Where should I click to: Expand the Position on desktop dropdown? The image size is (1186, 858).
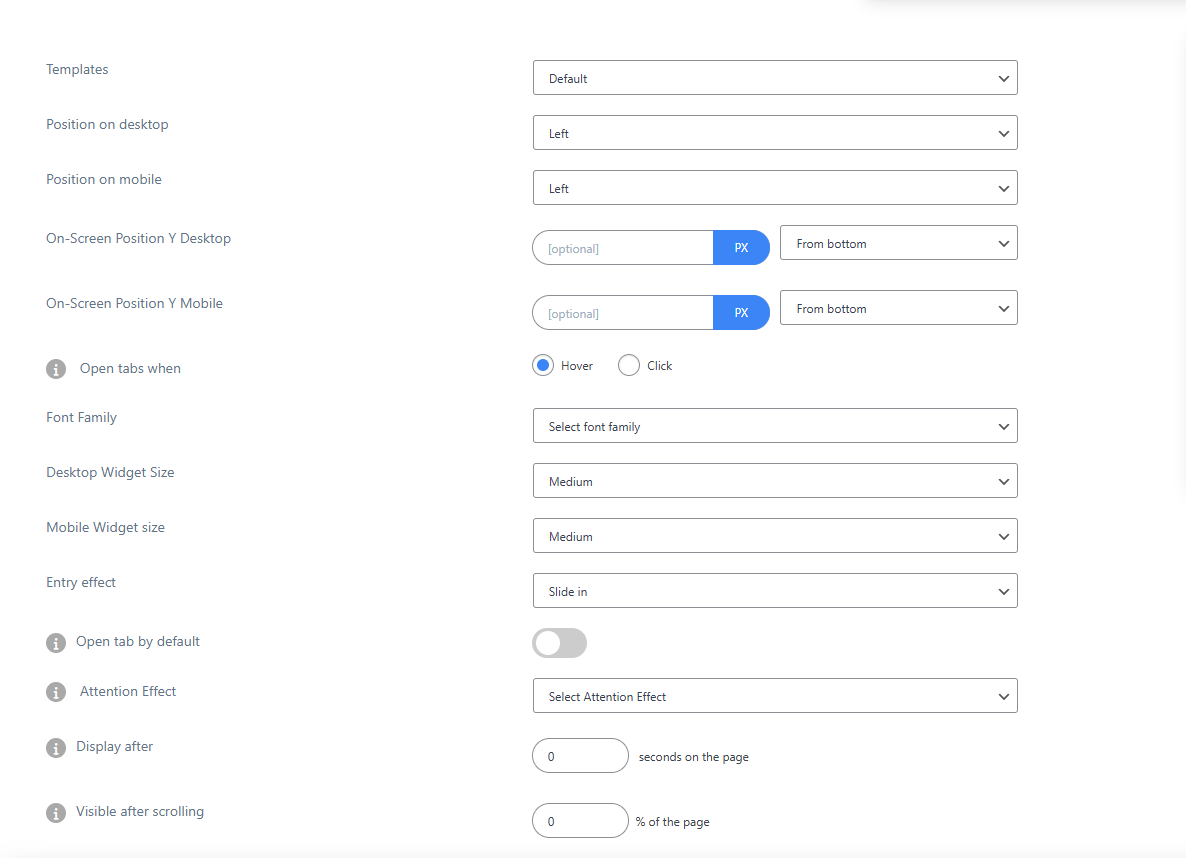775,133
